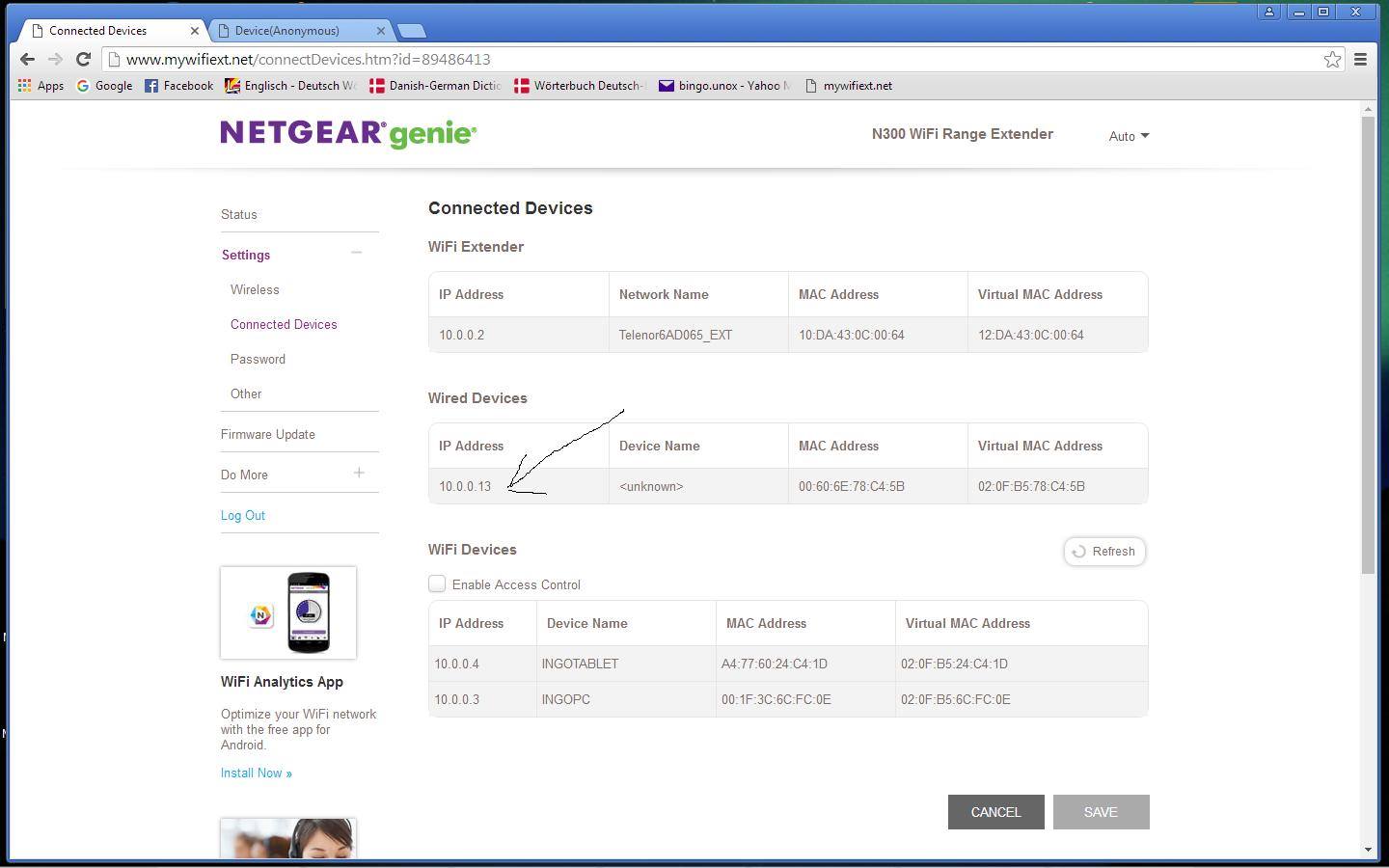
Task: Open the Wireless settings page
Action: [x=255, y=289]
